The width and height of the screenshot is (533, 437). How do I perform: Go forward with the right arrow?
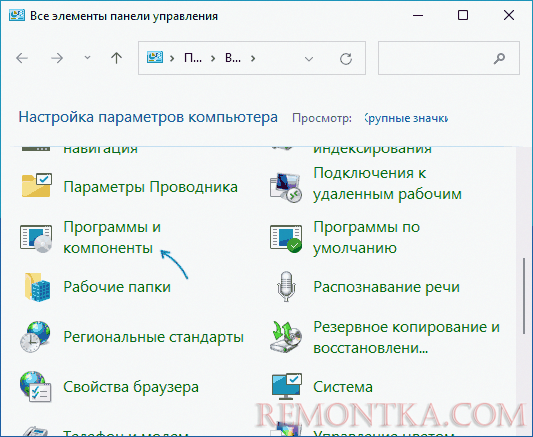tap(57, 58)
